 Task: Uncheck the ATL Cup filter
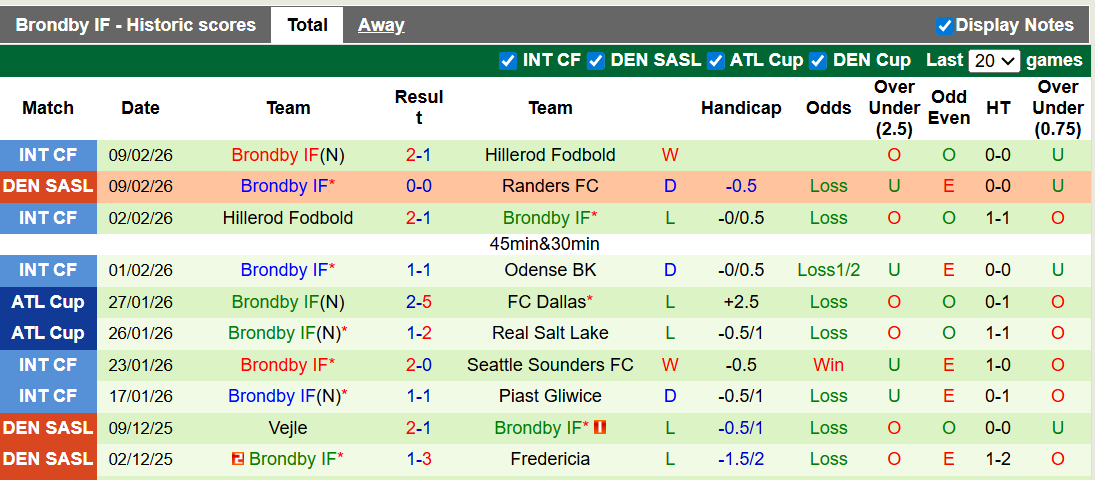(716, 61)
